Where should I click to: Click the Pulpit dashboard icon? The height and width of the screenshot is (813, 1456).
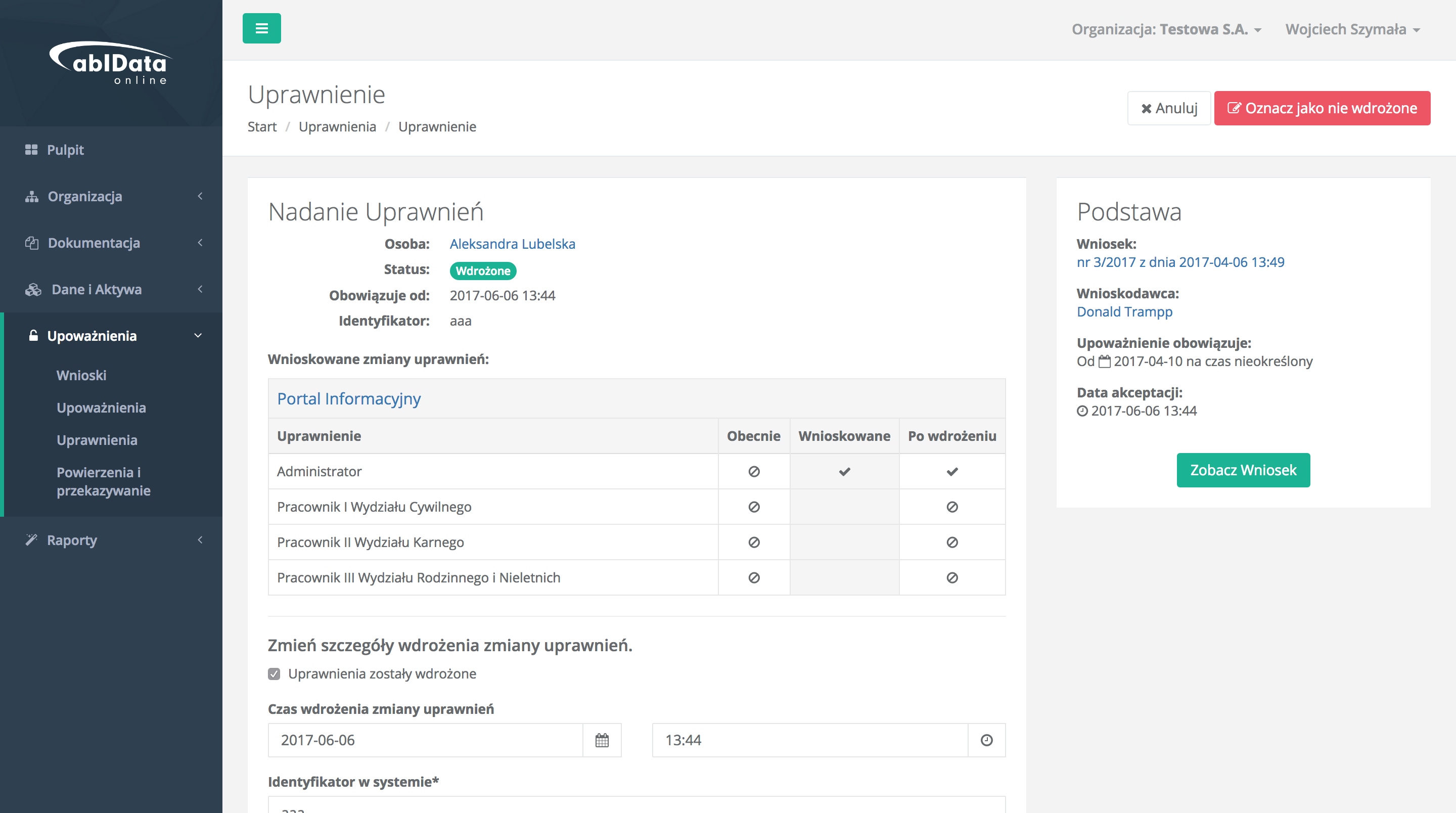coord(32,150)
